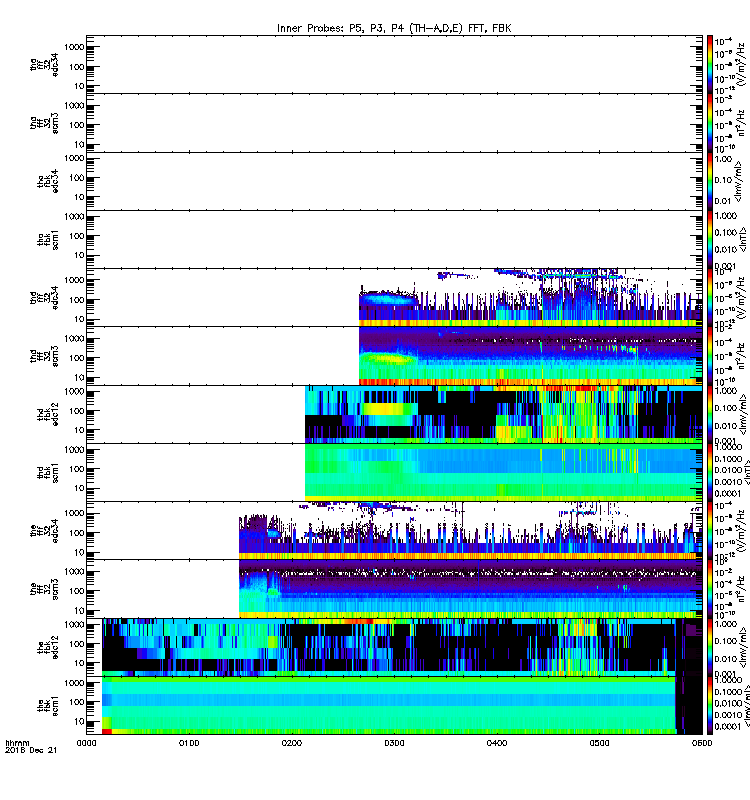
Task: Click the "tha fff 32 edc34" panel label
Action: (44, 64)
